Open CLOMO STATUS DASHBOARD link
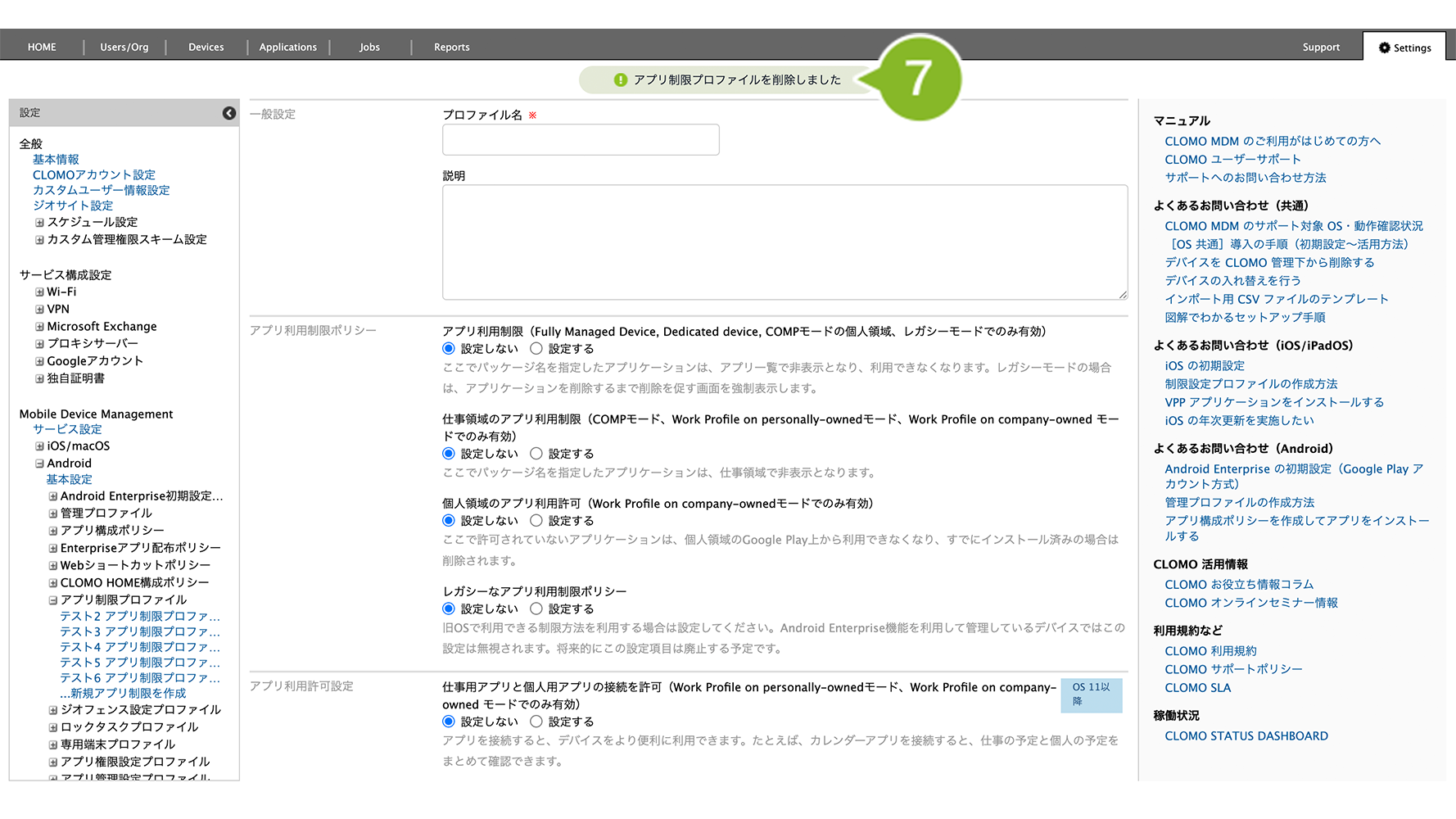Screen dimensions: 1456x819 tap(1246, 736)
